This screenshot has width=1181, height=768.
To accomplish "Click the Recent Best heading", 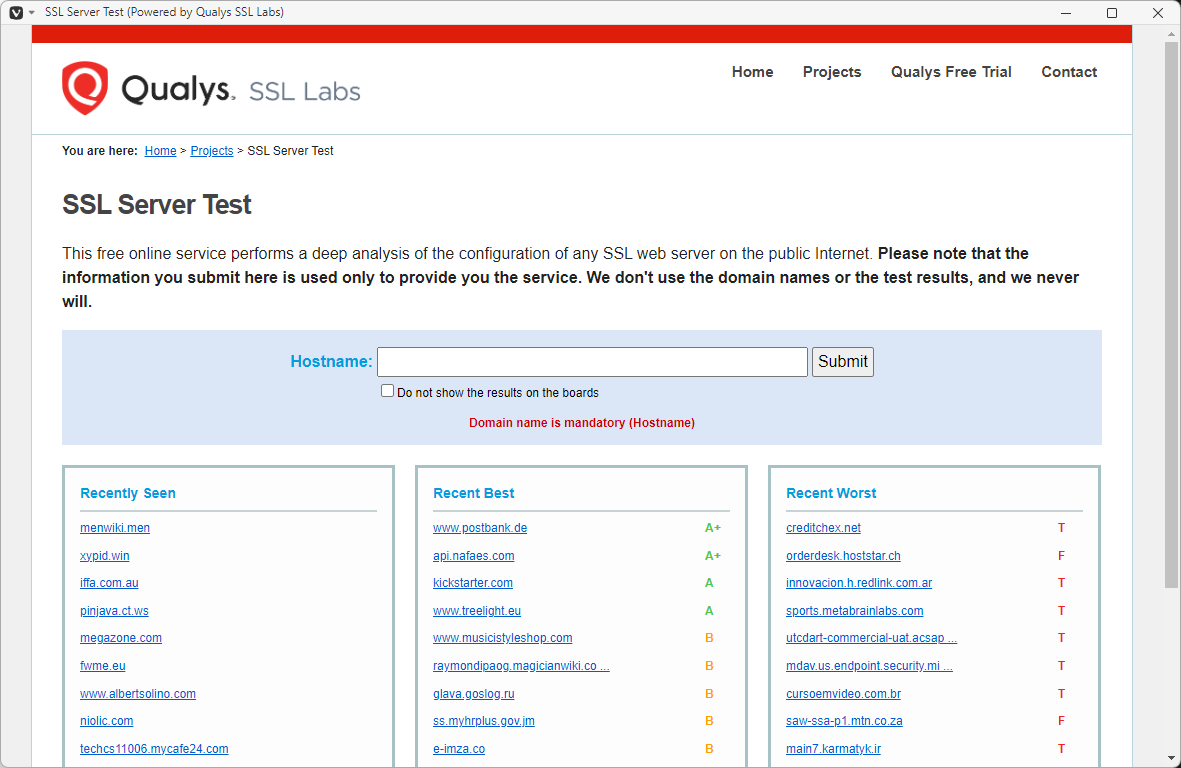I will 473,493.
